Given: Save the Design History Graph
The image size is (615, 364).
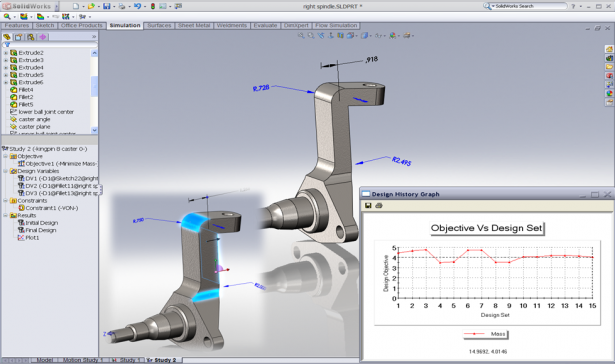Looking at the screenshot, I should (x=368, y=206).
